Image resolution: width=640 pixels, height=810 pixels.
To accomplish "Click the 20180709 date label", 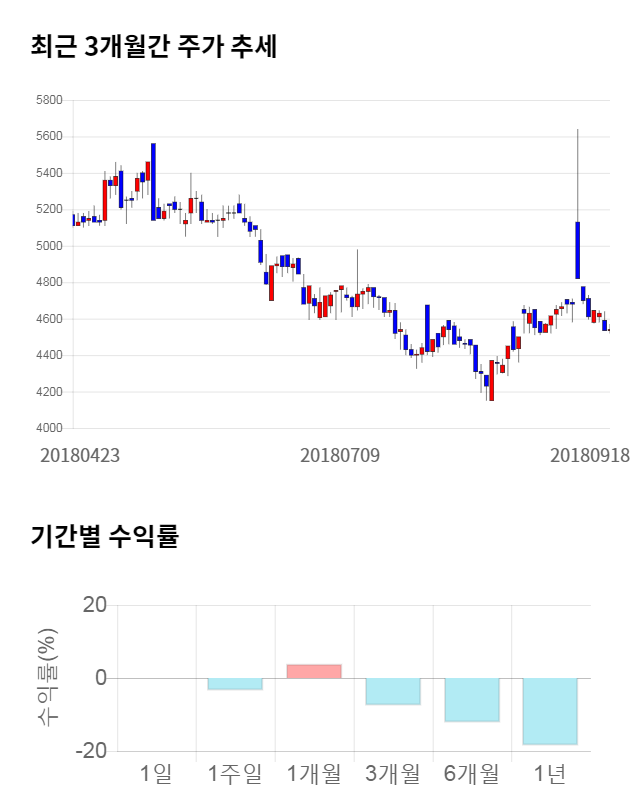I will tap(340, 455).
